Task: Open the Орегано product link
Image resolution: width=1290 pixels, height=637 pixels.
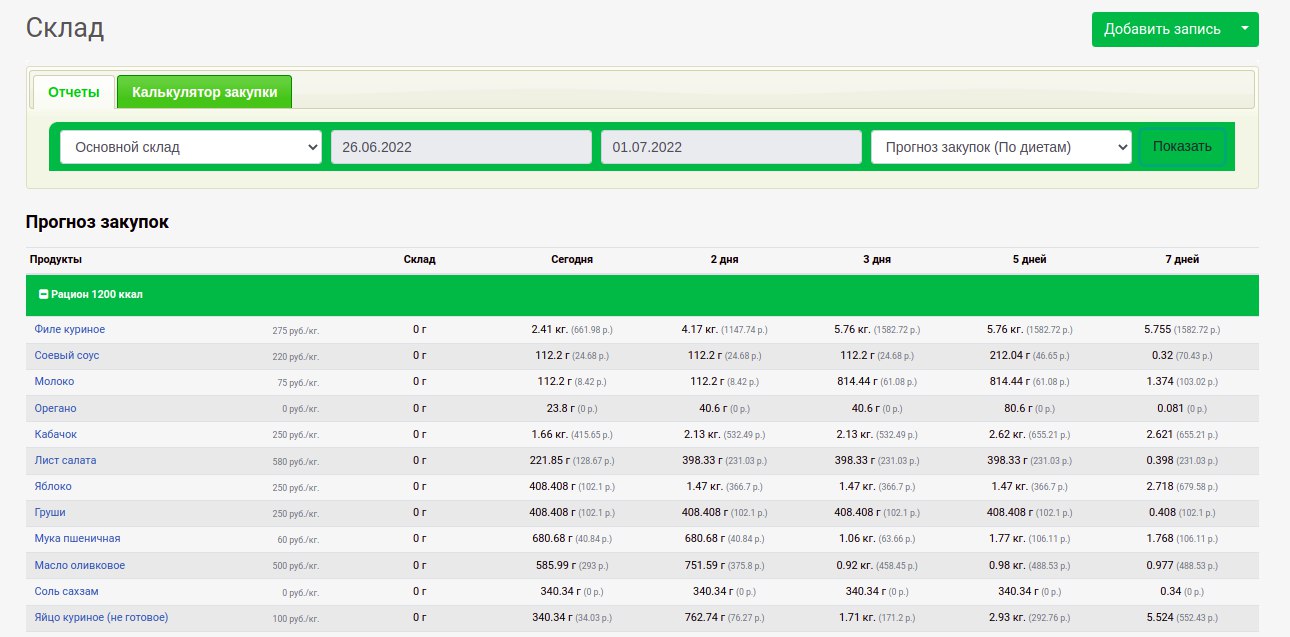Action: (55, 408)
